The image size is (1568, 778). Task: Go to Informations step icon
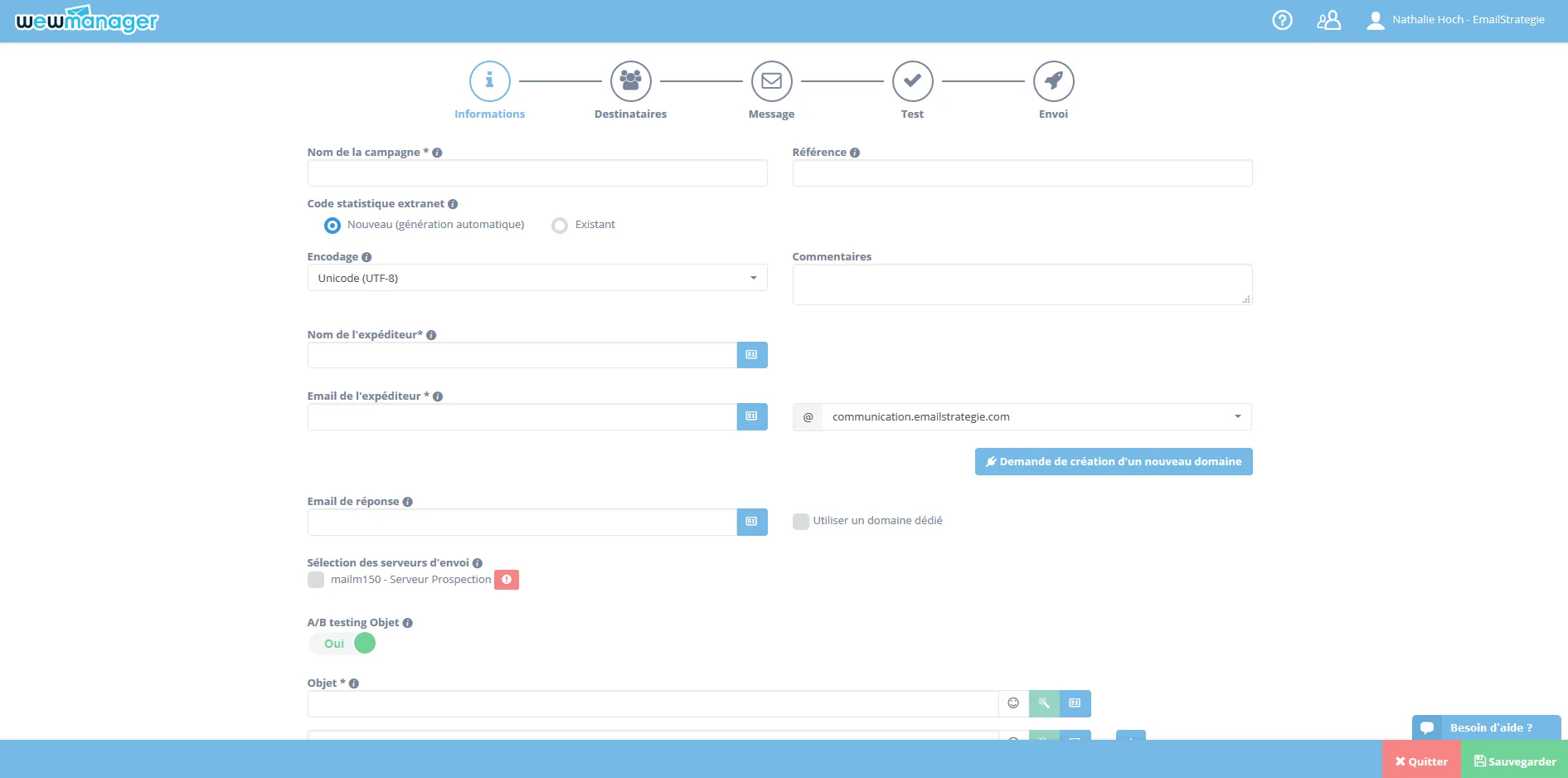(489, 80)
